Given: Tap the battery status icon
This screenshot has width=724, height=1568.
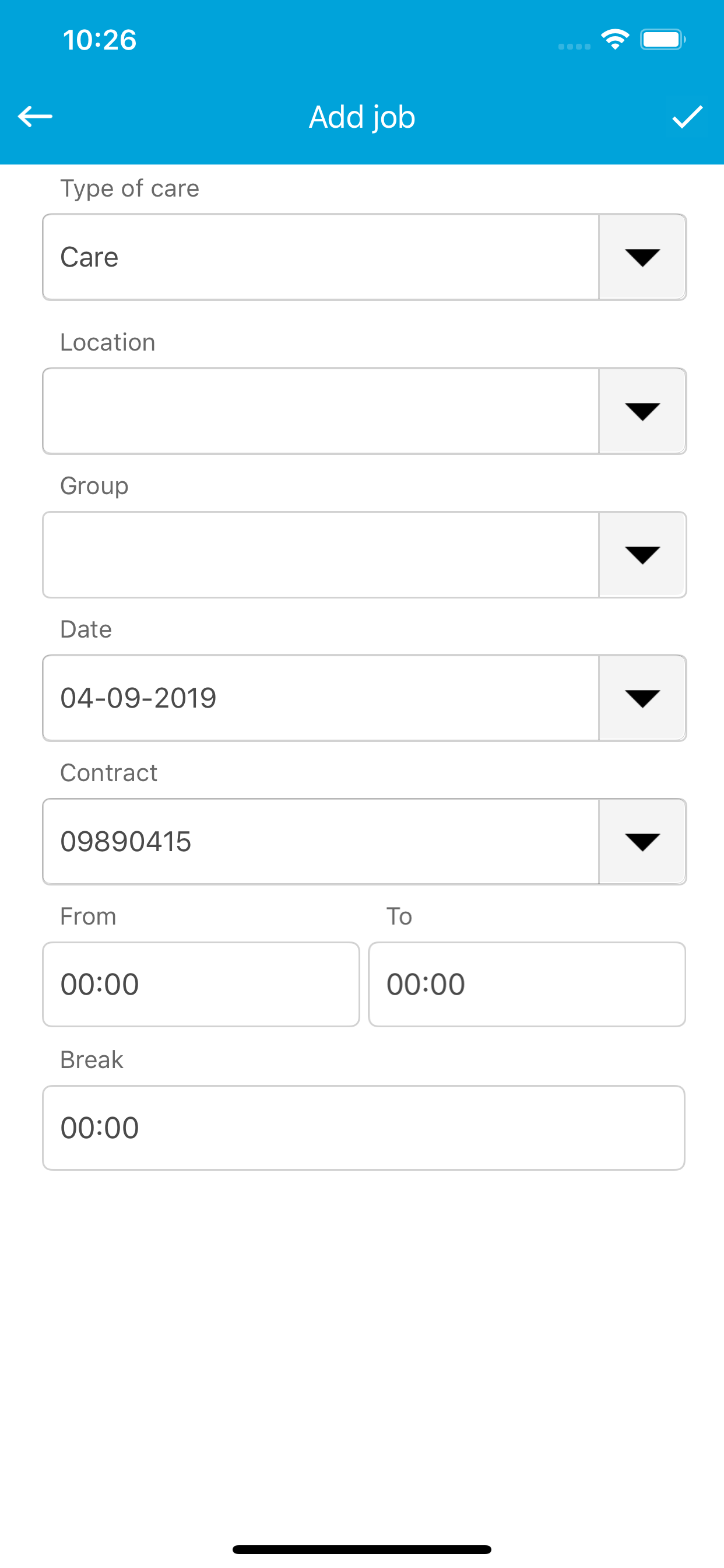Looking at the screenshot, I should (663, 40).
